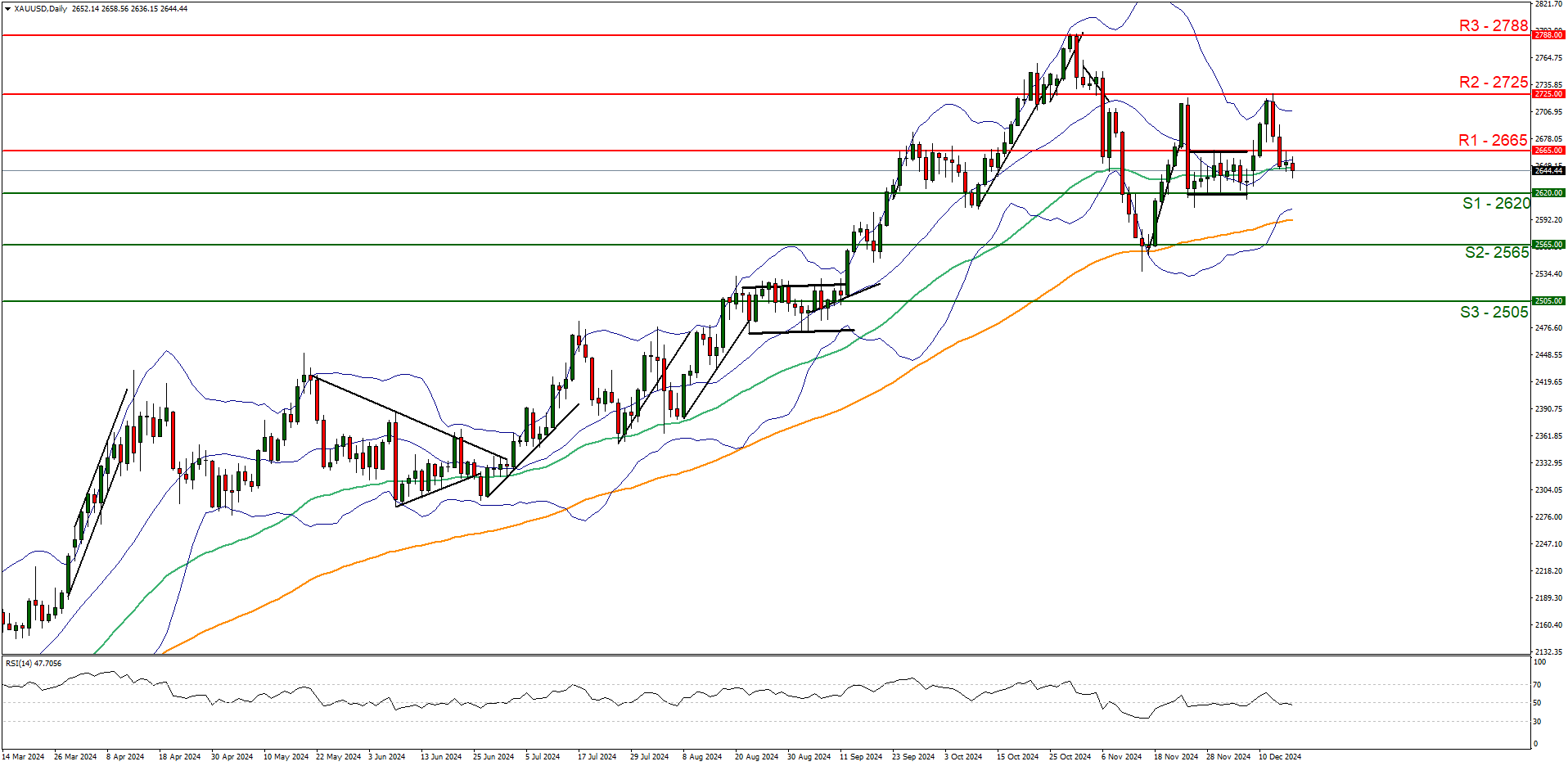Click the green 2565.00 price tag

point(1548,245)
